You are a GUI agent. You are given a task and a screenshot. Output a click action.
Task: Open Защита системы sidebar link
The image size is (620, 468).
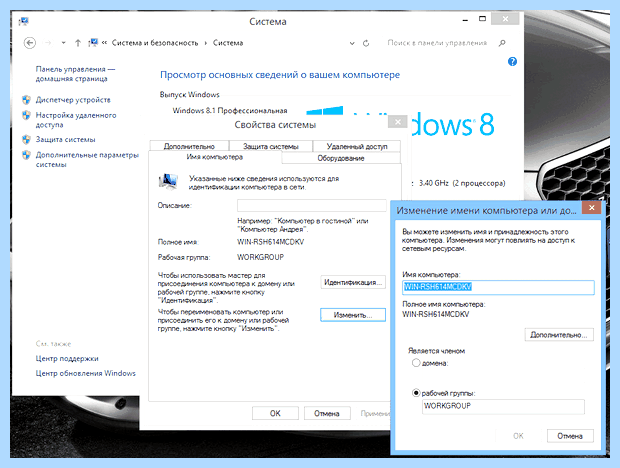(x=66, y=139)
